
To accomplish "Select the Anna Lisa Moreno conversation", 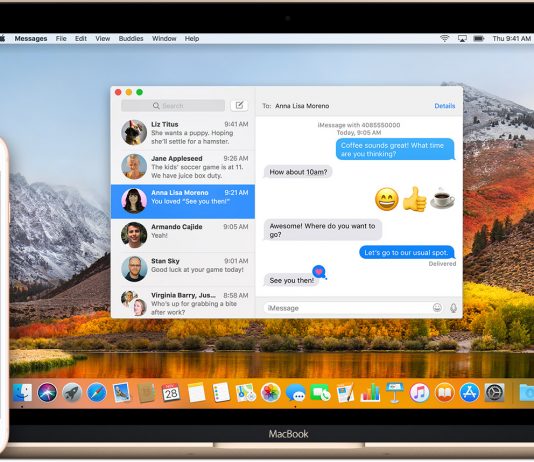I will (183, 201).
